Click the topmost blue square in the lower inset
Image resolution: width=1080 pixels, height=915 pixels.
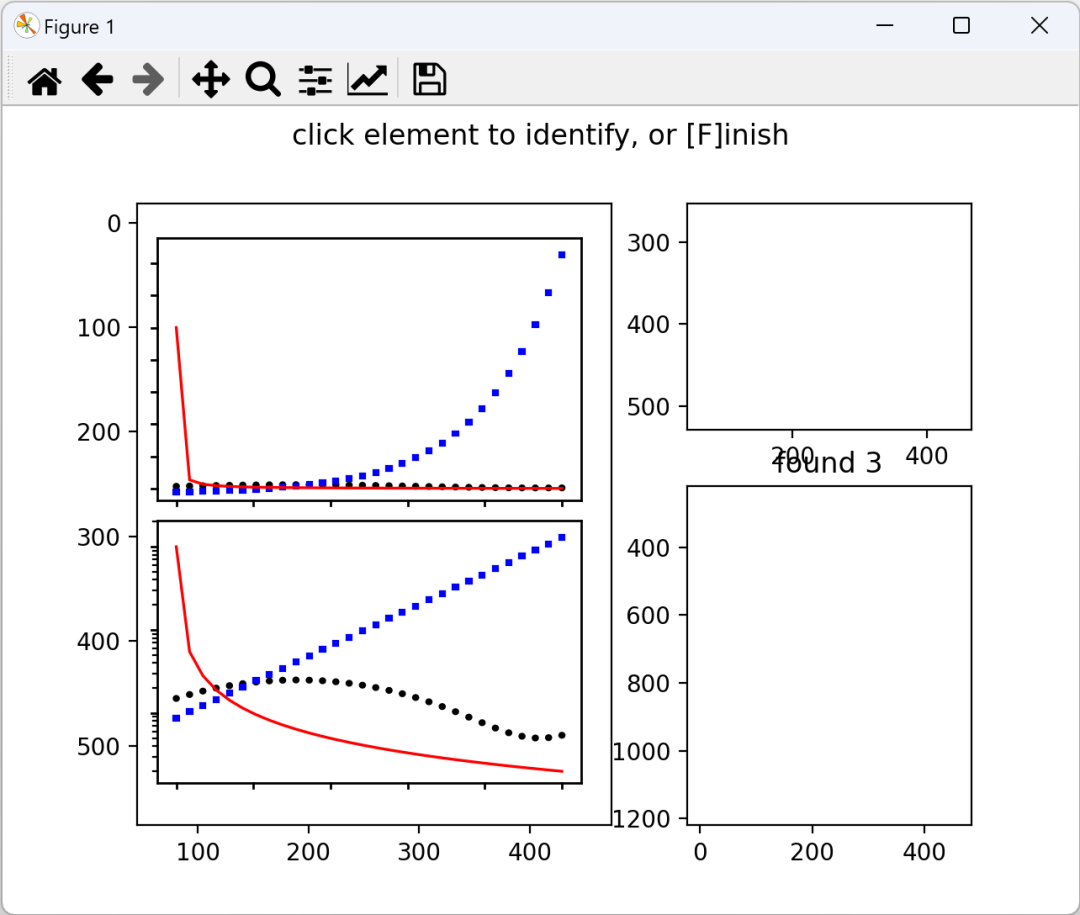[x=562, y=537]
